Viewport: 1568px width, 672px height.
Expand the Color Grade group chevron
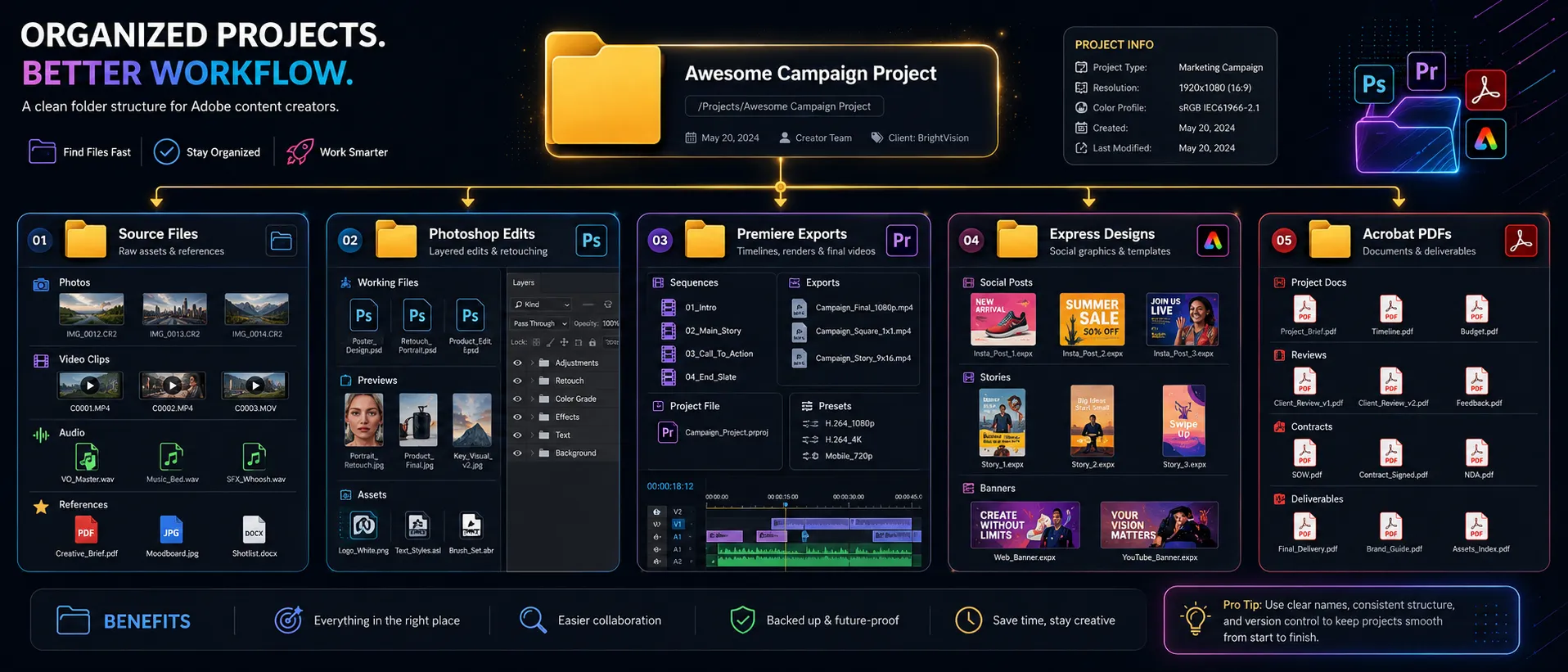point(532,399)
